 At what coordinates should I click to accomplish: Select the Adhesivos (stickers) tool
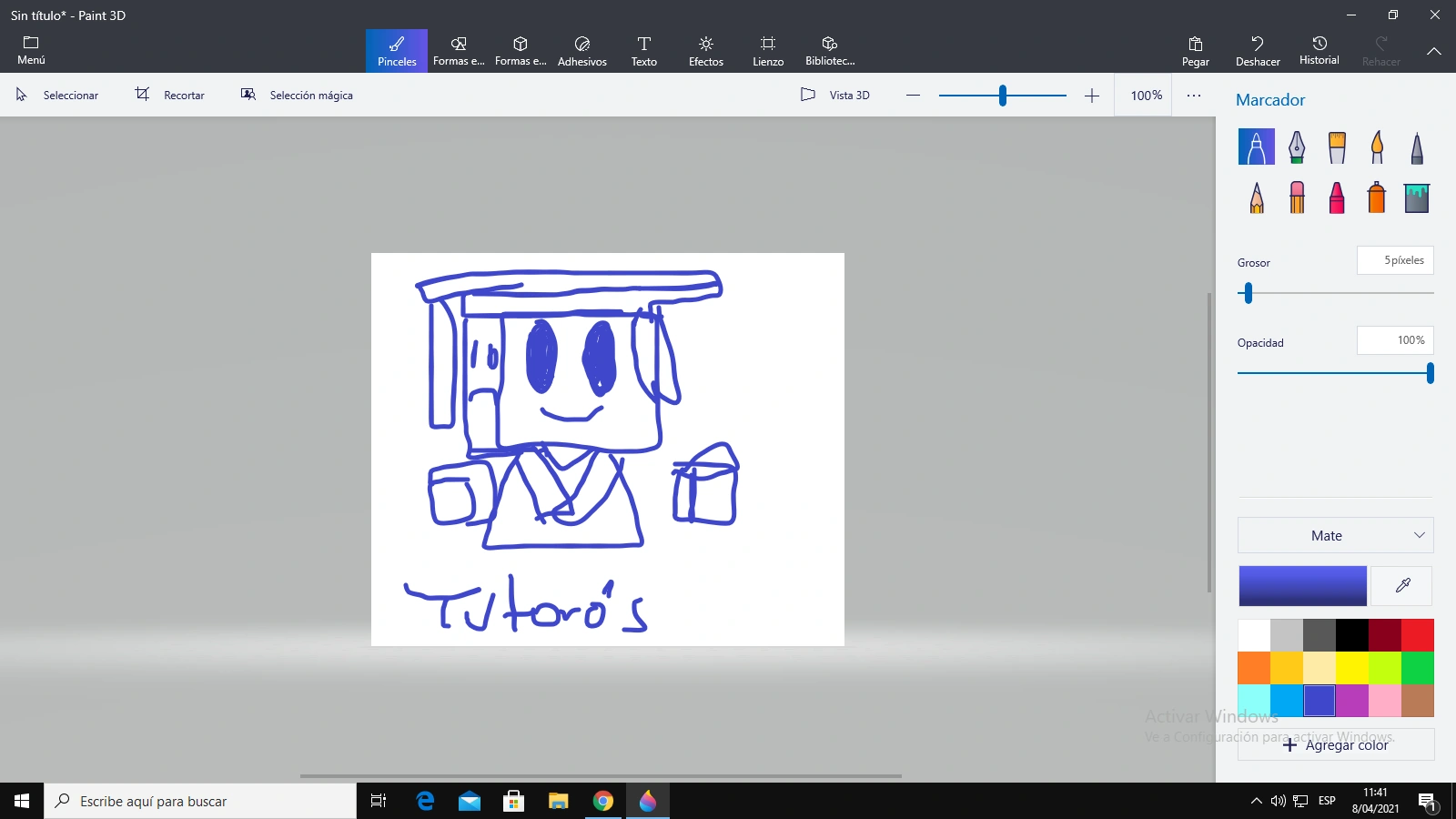(582, 50)
